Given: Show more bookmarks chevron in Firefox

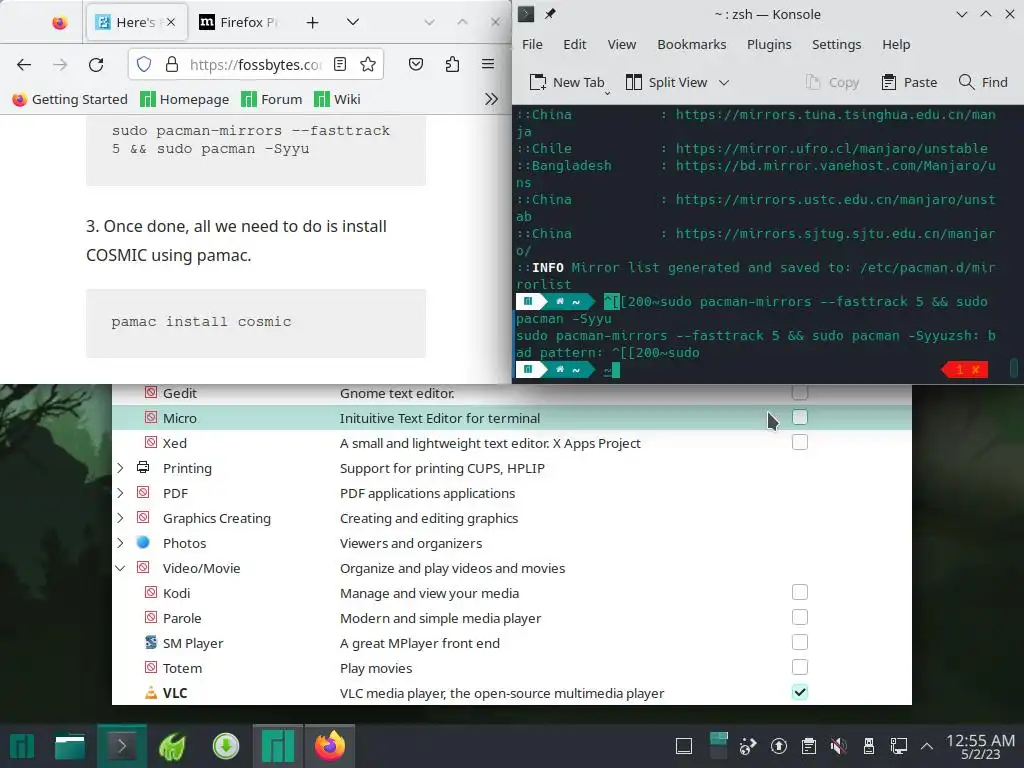Looking at the screenshot, I should pos(491,99).
